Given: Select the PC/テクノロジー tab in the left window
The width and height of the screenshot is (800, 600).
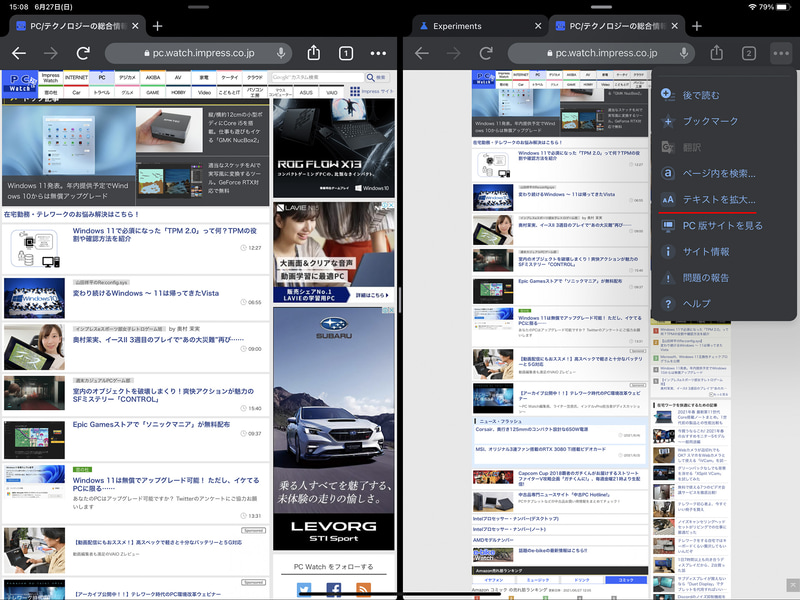Looking at the screenshot, I should point(78,26).
